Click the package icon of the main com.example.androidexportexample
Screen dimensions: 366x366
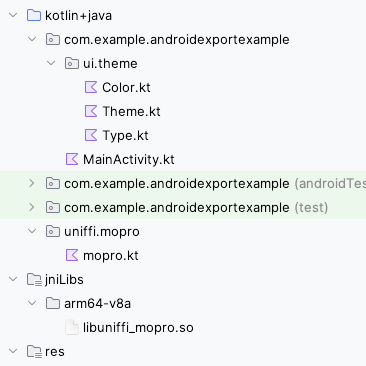(x=53, y=39)
